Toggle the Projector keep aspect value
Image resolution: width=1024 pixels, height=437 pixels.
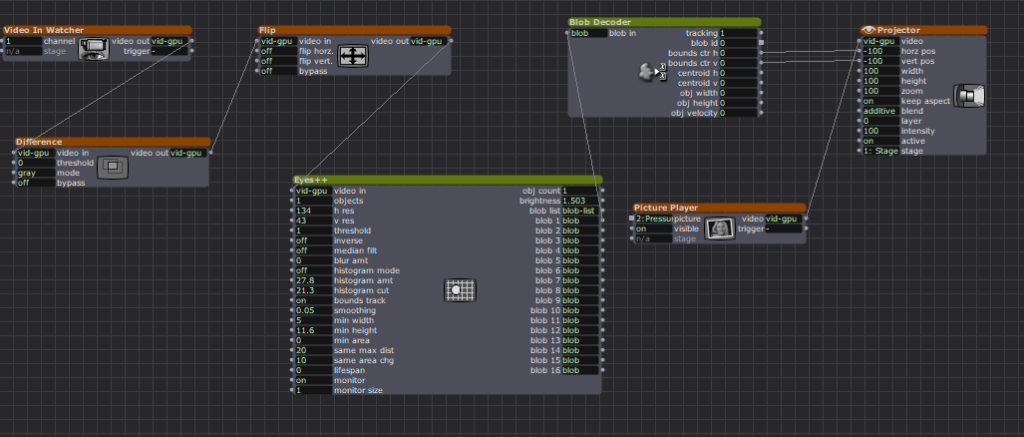tap(878, 101)
